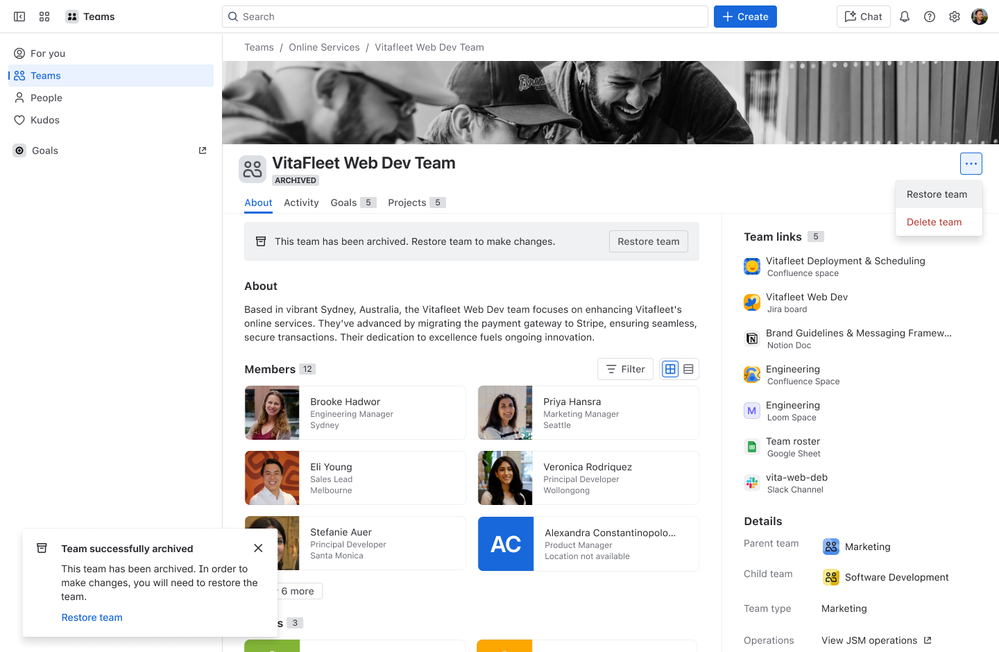Open People in sidebar

click(111, 98)
